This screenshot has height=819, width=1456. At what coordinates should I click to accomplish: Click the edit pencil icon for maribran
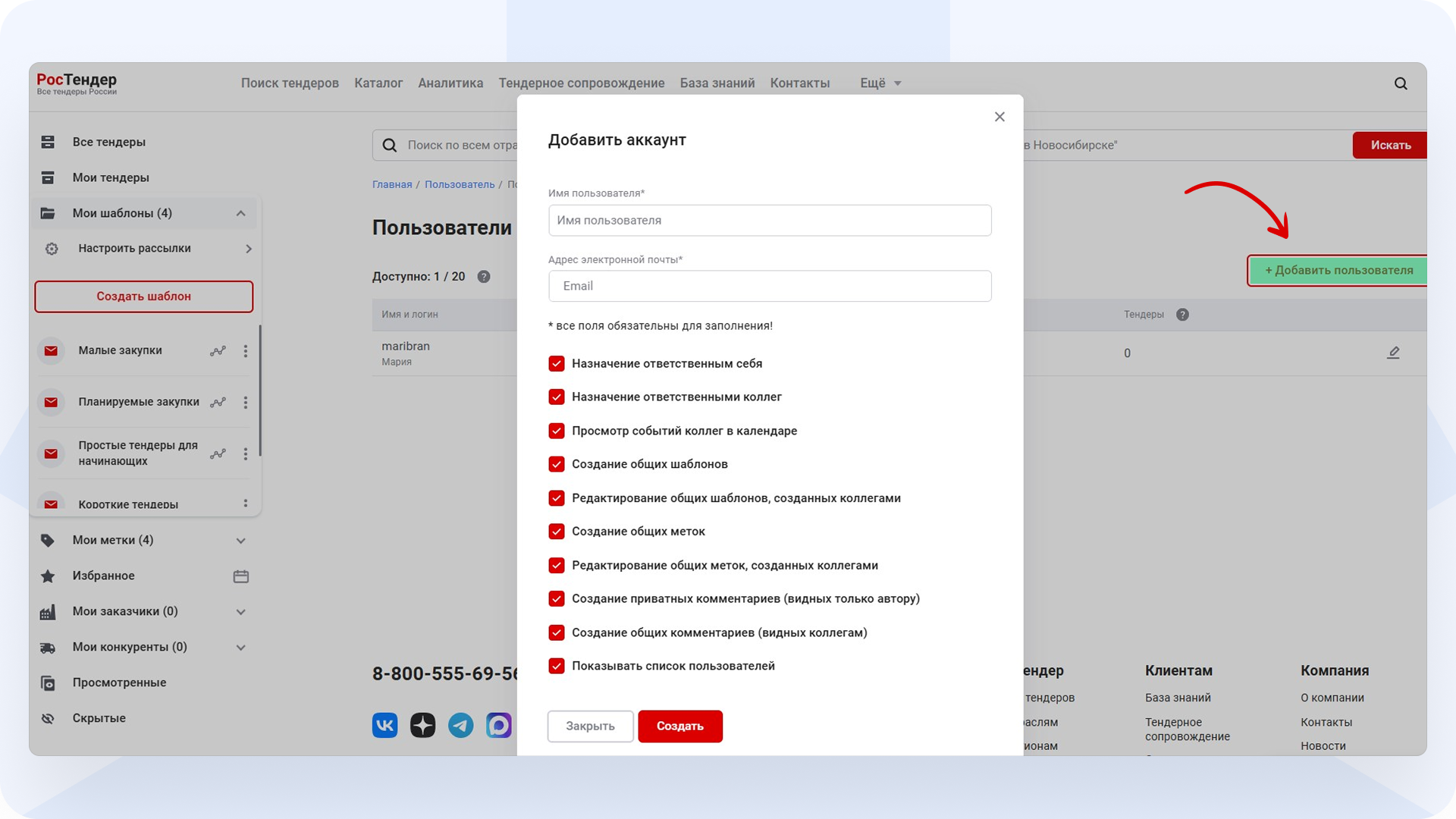(1393, 353)
